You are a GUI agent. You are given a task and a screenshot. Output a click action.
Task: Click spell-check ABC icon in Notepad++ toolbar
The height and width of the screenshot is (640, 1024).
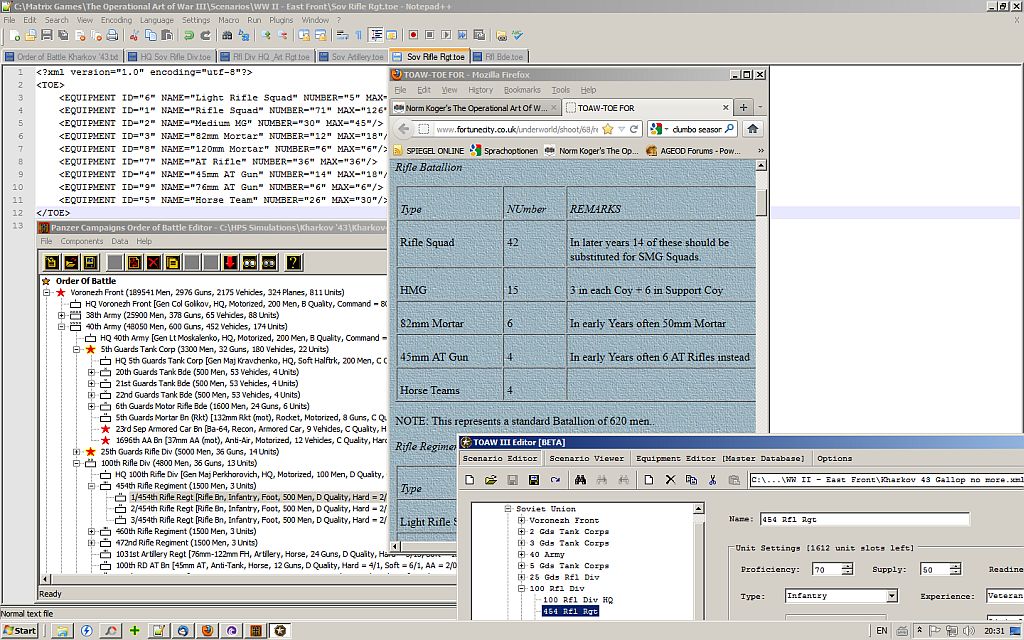coord(518,35)
